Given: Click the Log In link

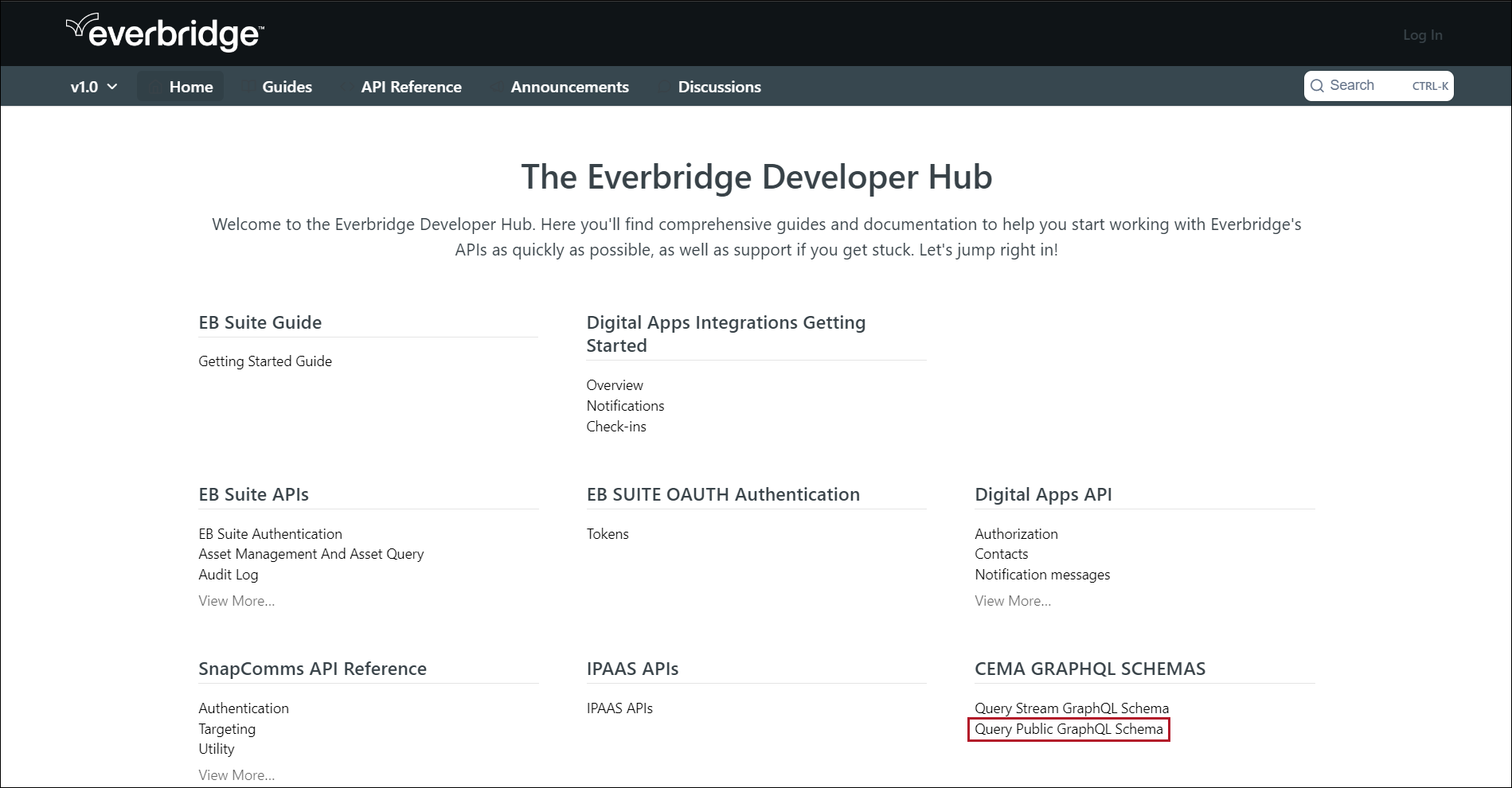Looking at the screenshot, I should (1422, 35).
